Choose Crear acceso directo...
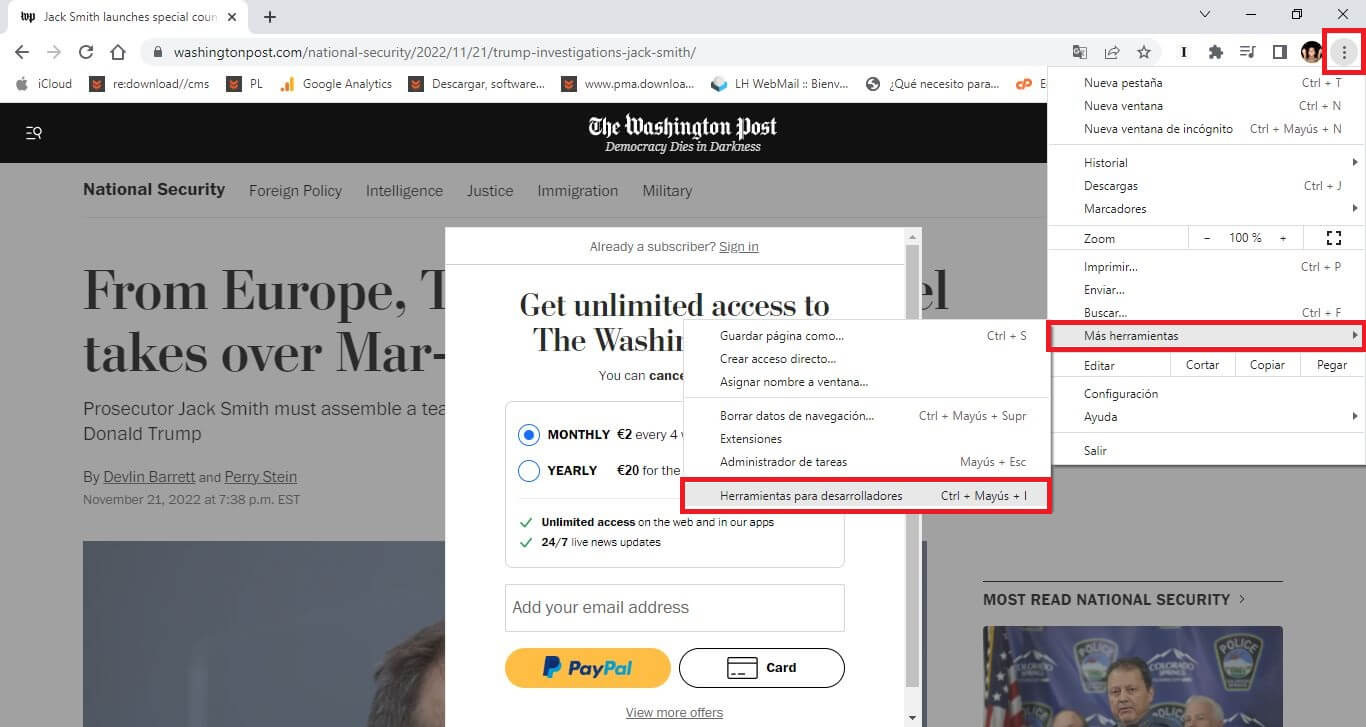Screen dimensions: 1366x727 coord(866,359)
